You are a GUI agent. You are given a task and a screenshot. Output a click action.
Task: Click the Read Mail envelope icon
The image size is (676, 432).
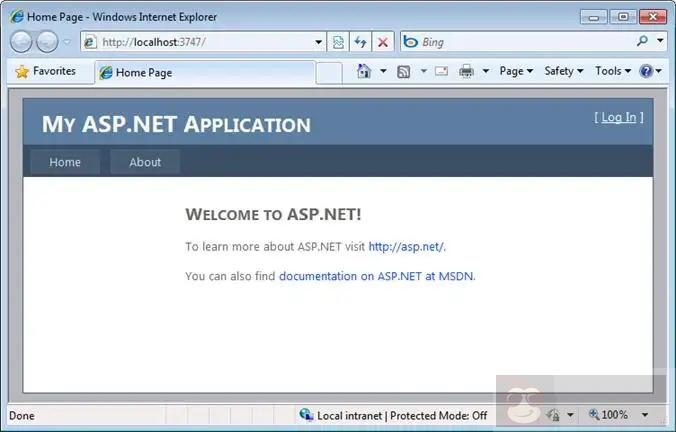tap(441, 71)
